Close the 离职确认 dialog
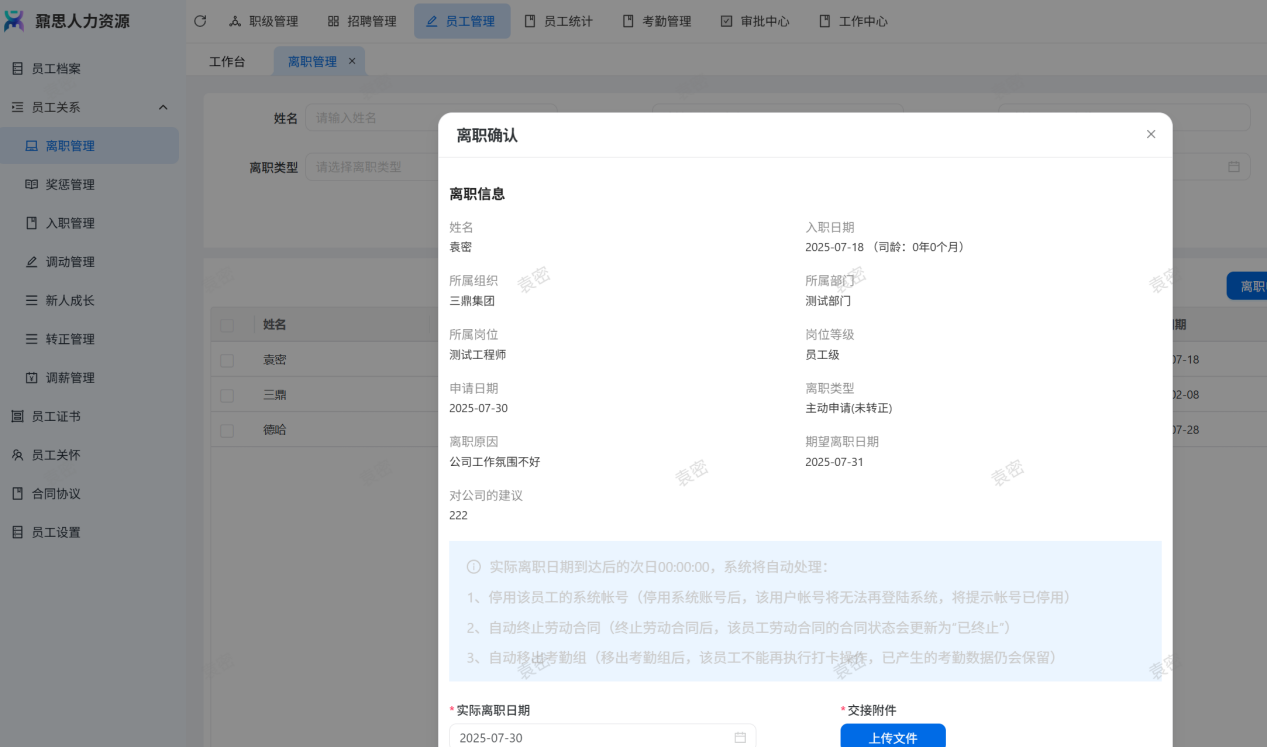 pos(1150,134)
